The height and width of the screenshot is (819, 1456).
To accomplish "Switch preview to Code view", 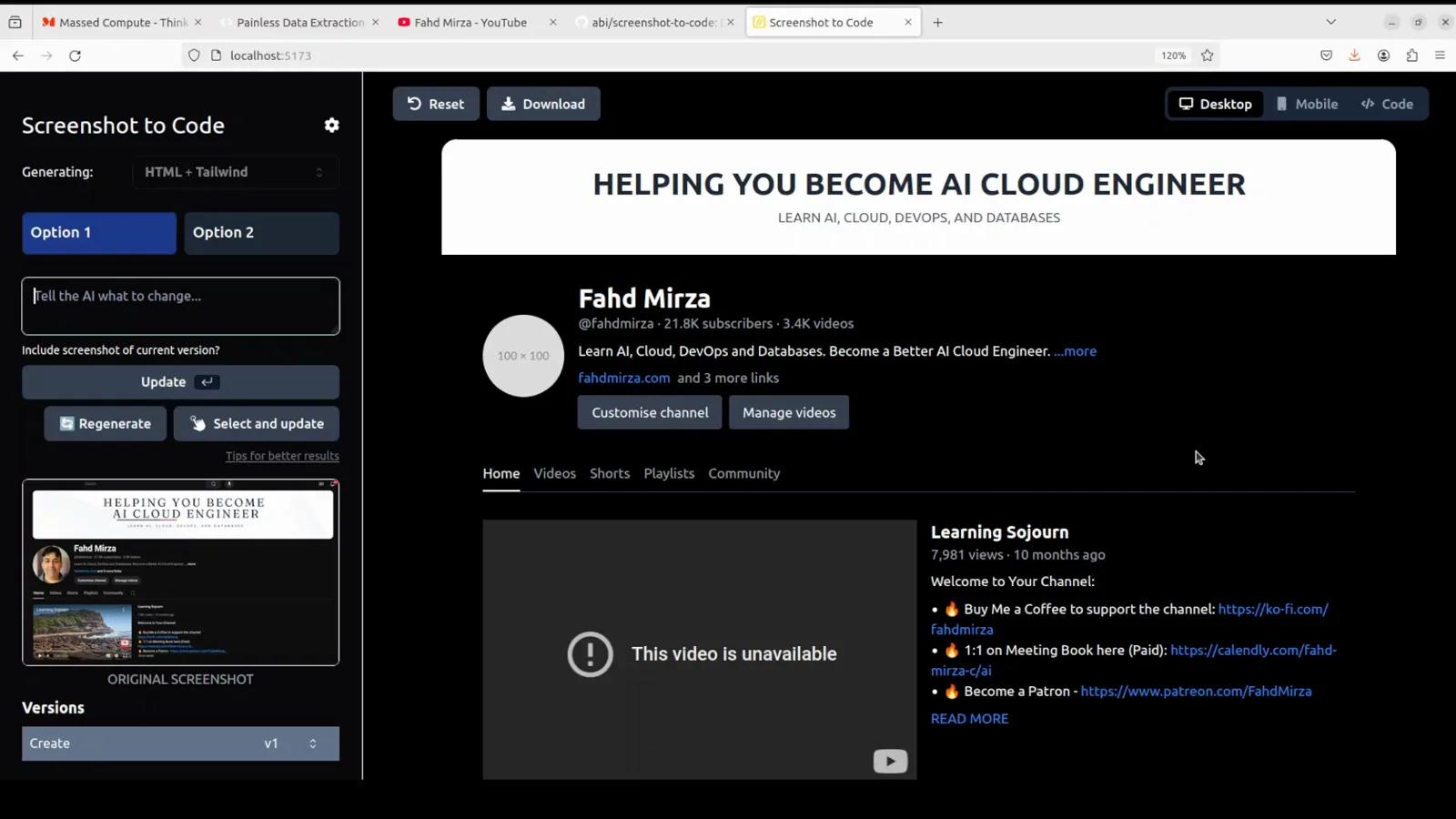I will [1388, 104].
